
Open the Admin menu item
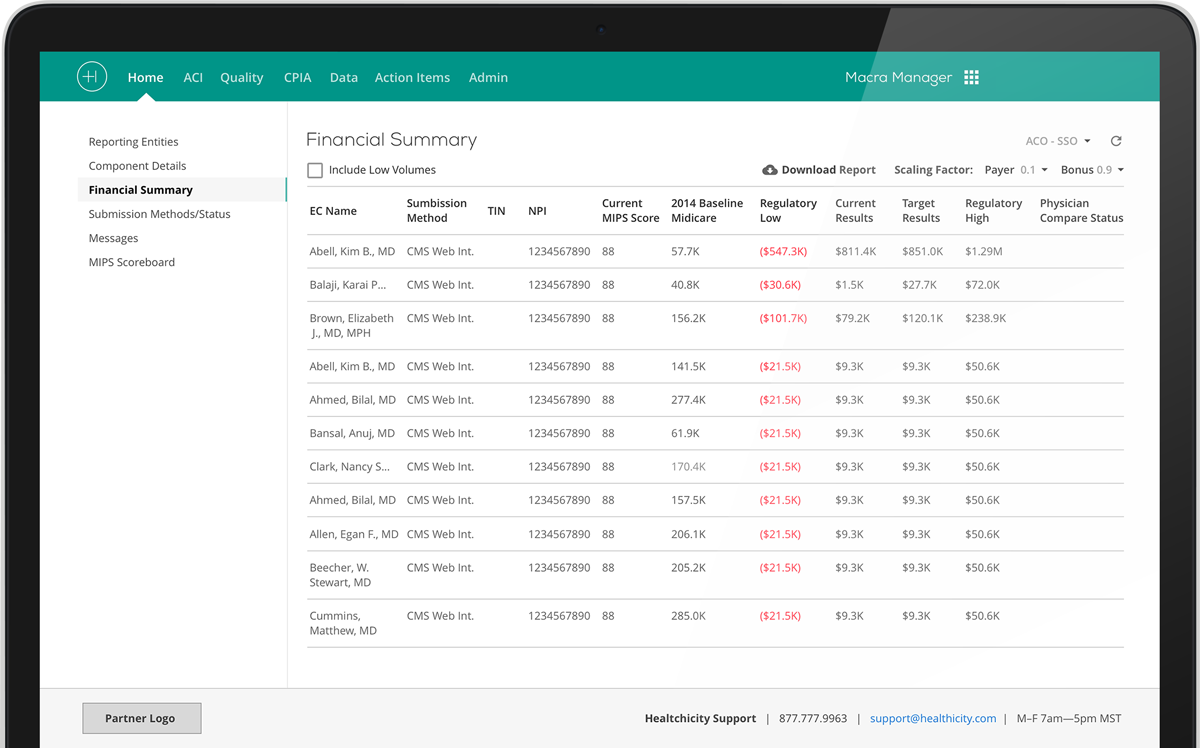coord(488,77)
